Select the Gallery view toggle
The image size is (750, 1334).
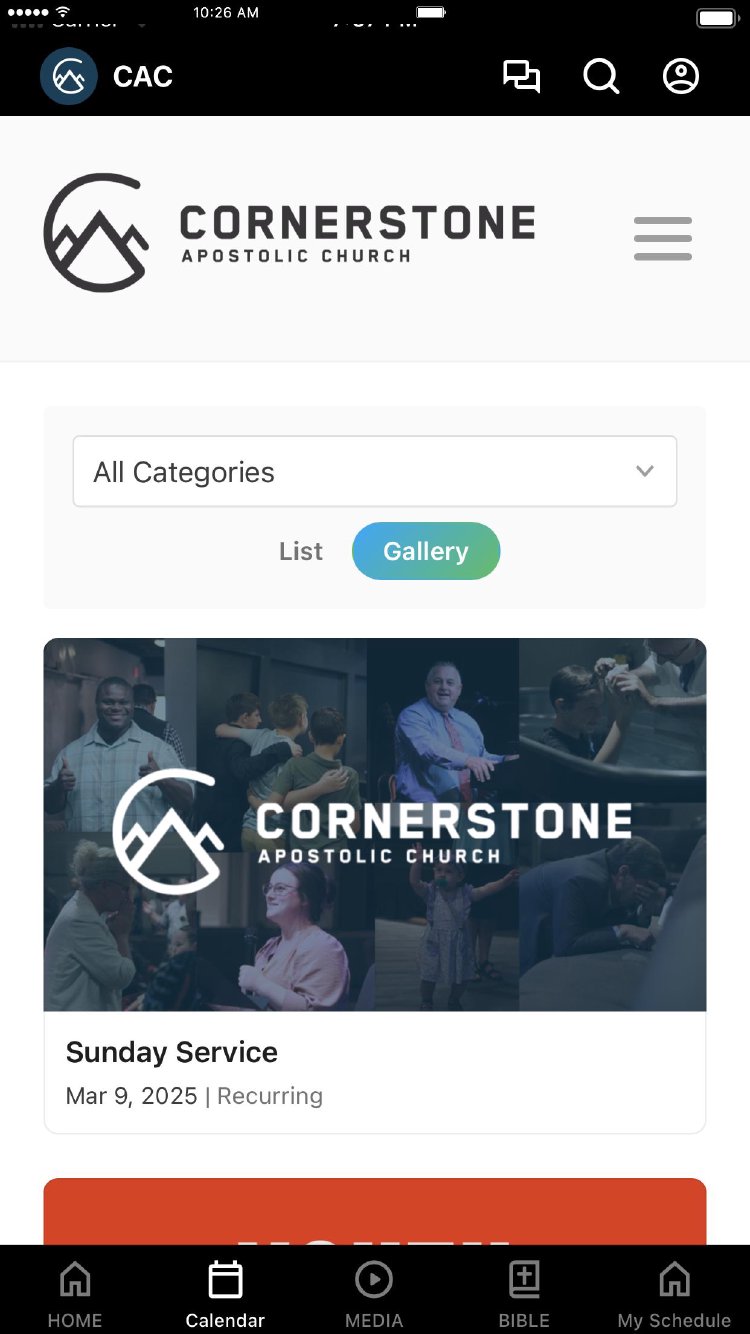coord(426,551)
